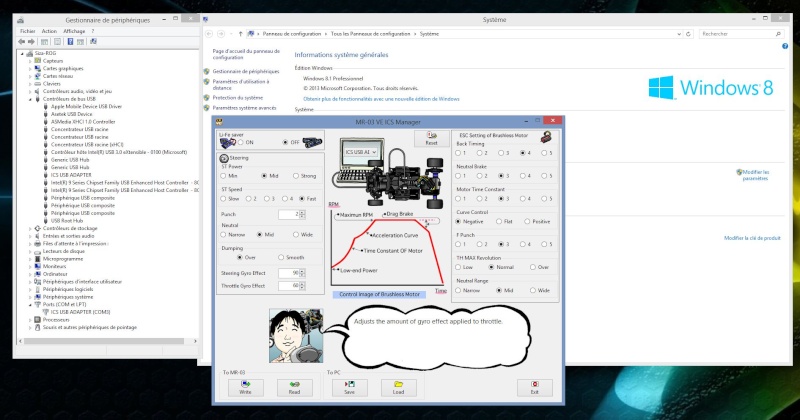
Task: Collapse the Ports (COM et LPT) node
Action: (x=30, y=304)
